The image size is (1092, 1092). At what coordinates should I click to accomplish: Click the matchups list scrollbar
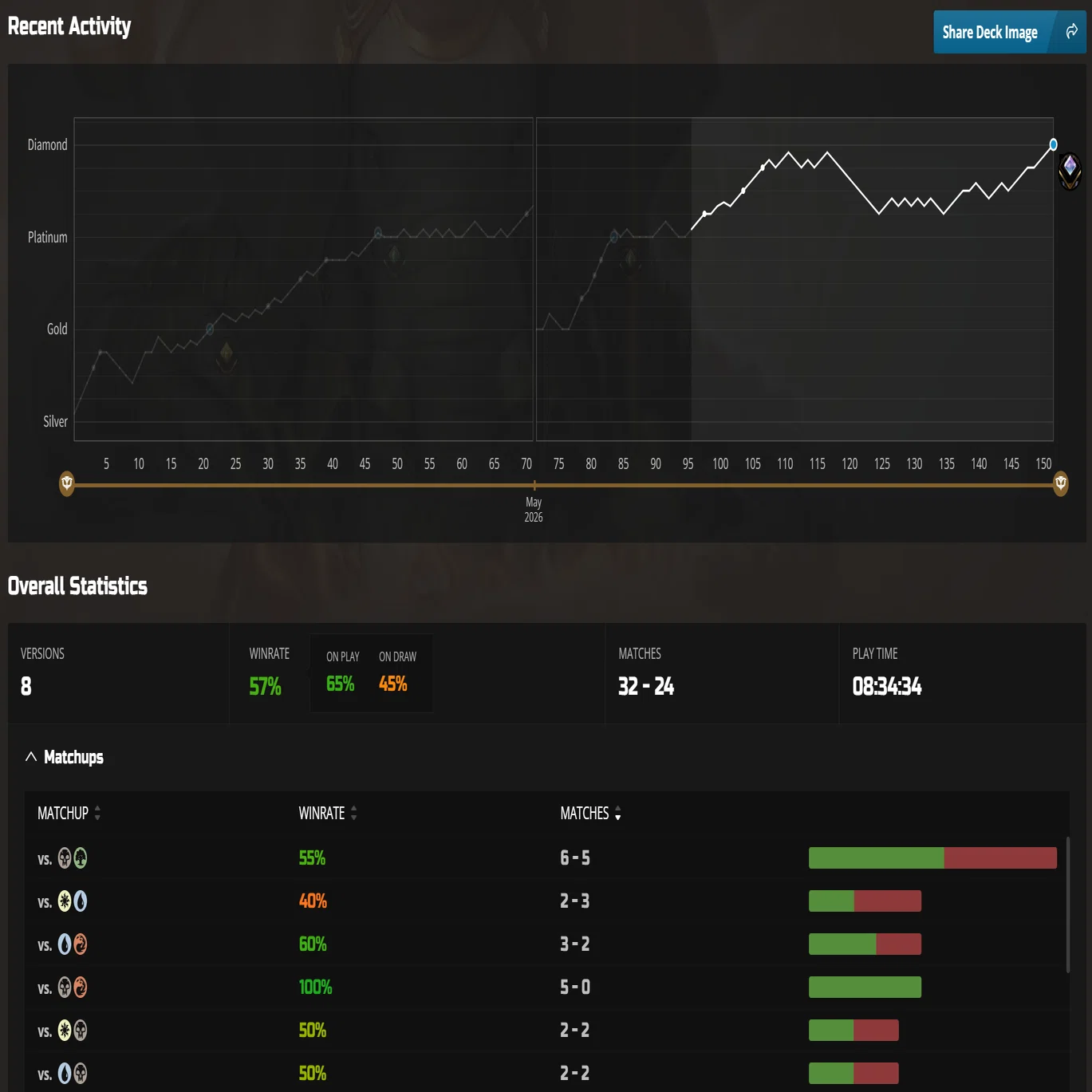tap(1068, 905)
